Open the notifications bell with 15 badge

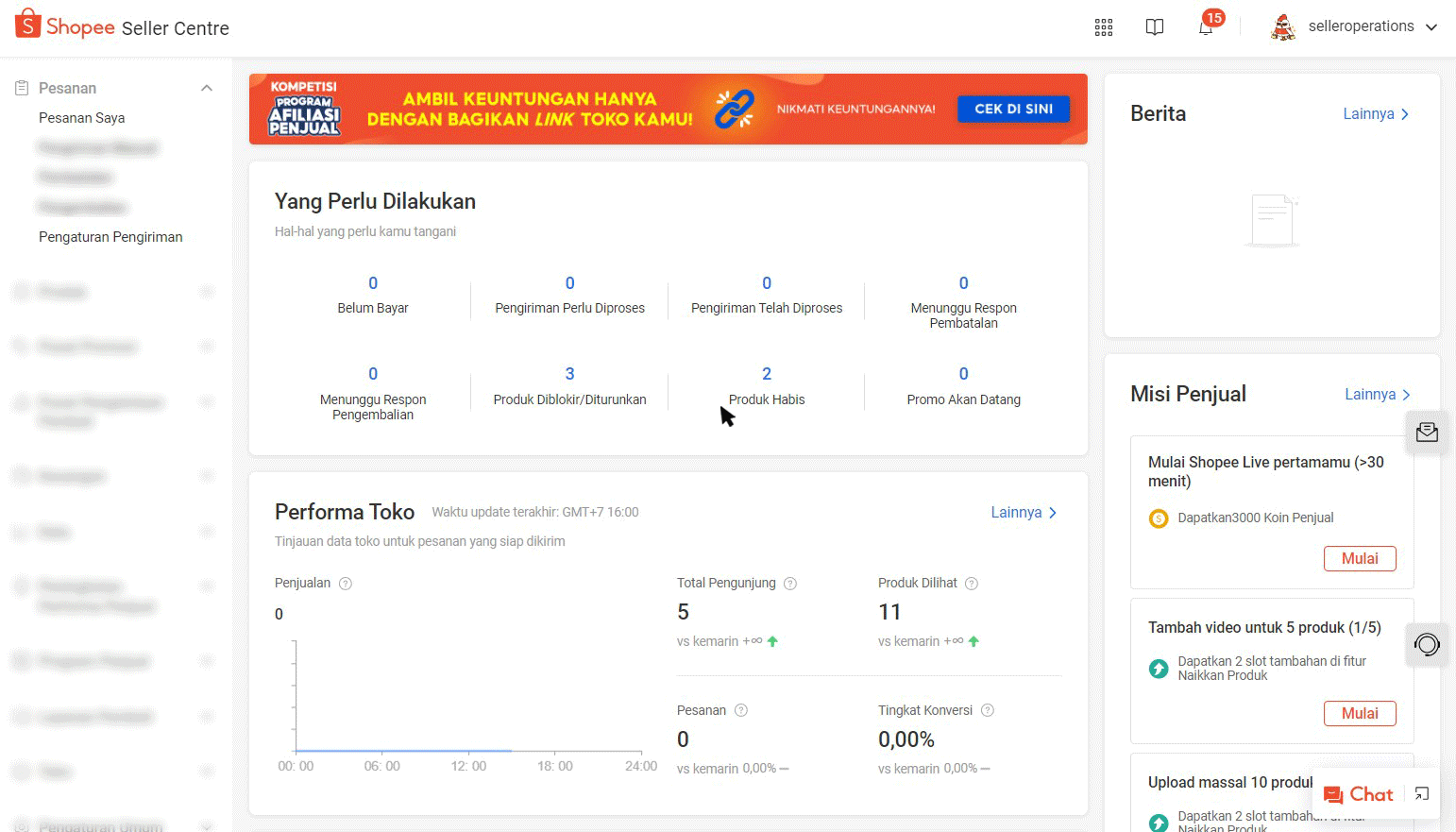coord(1206,27)
